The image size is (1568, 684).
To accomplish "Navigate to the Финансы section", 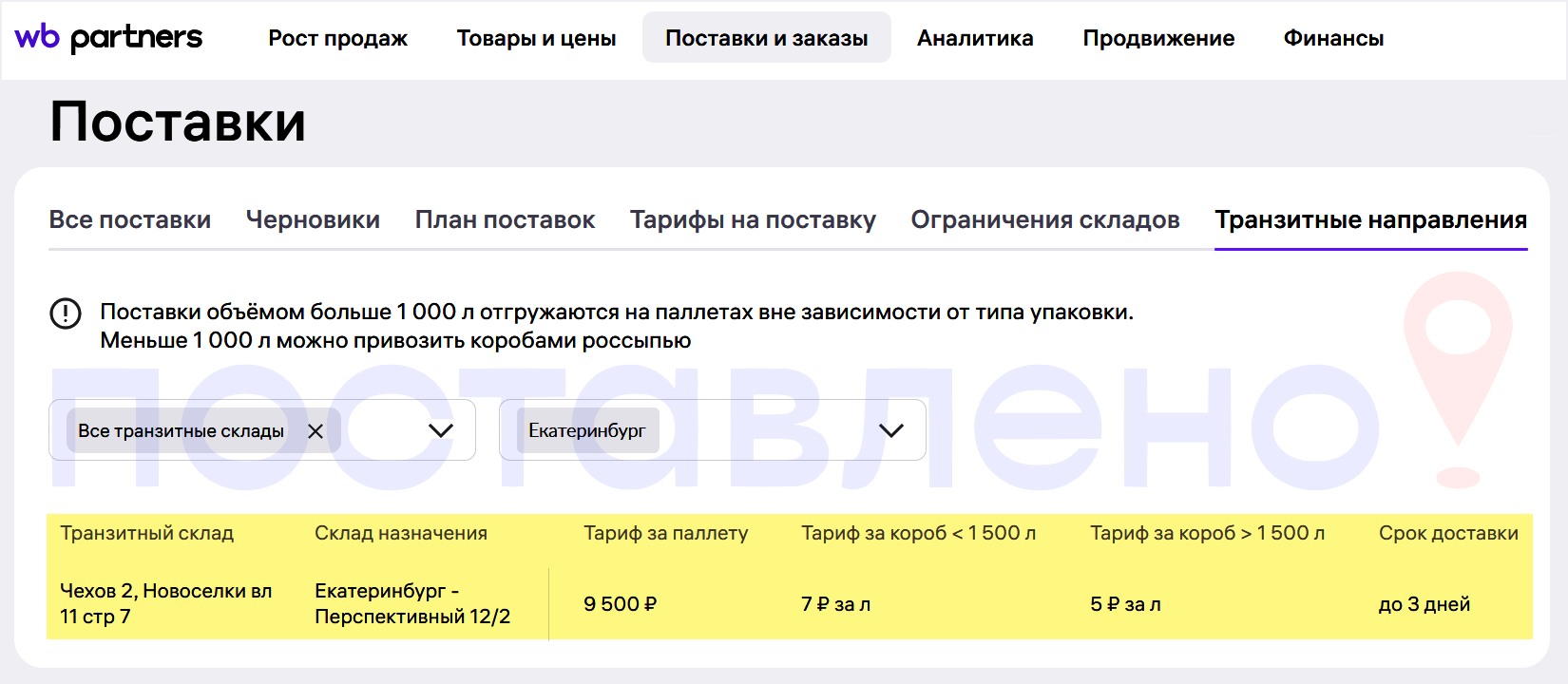I will (x=1333, y=38).
